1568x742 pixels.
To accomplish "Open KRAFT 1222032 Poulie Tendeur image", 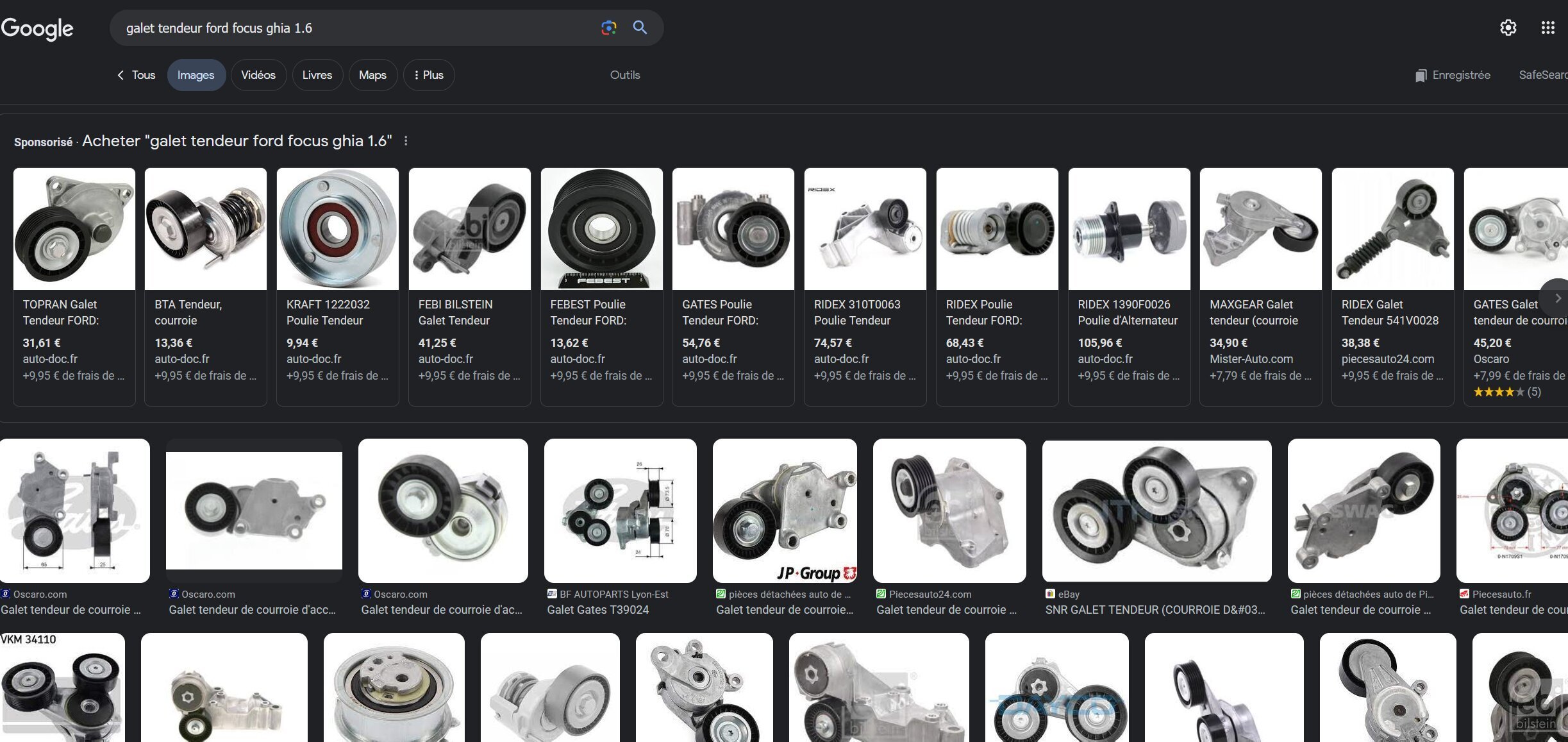I will tap(338, 229).
